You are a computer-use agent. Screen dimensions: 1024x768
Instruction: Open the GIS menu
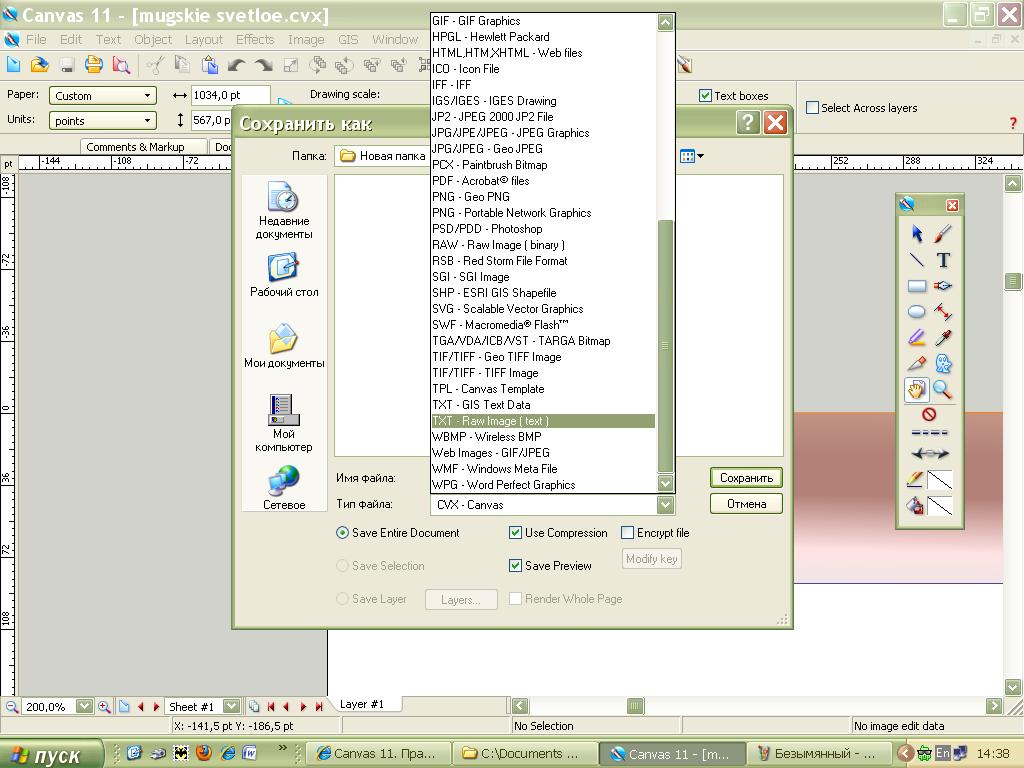(x=348, y=39)
